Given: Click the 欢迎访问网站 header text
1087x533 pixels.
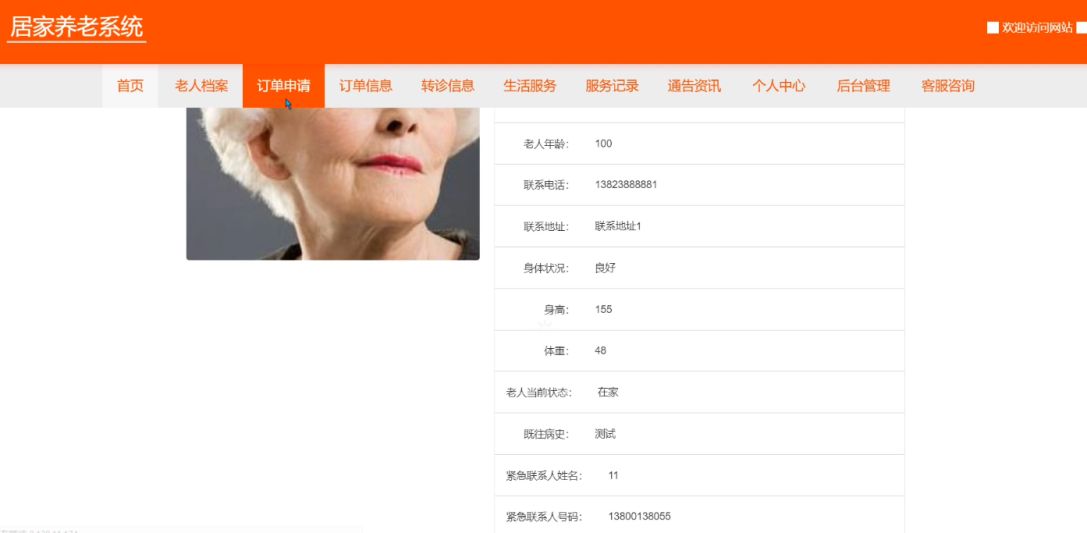Looking at the screenshot, I should [x=1037, y=28].
